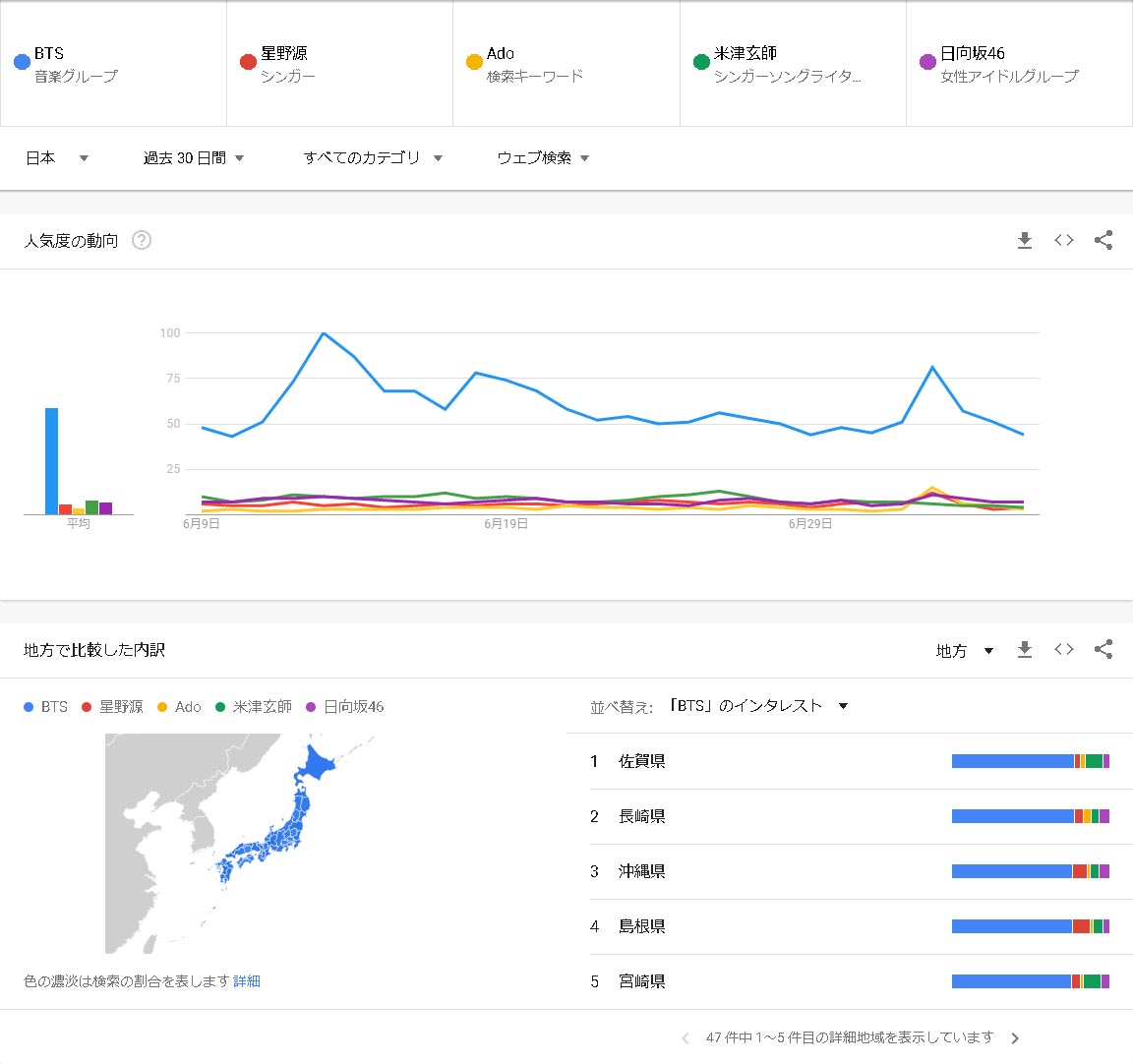Viewport: 1133px width, 1064px height.
Task: Open embed code for the regional breakdown
Action: (1064, 649)
